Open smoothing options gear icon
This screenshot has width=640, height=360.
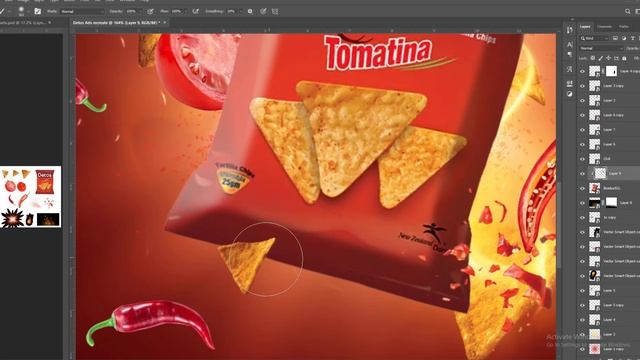[250, 11]
